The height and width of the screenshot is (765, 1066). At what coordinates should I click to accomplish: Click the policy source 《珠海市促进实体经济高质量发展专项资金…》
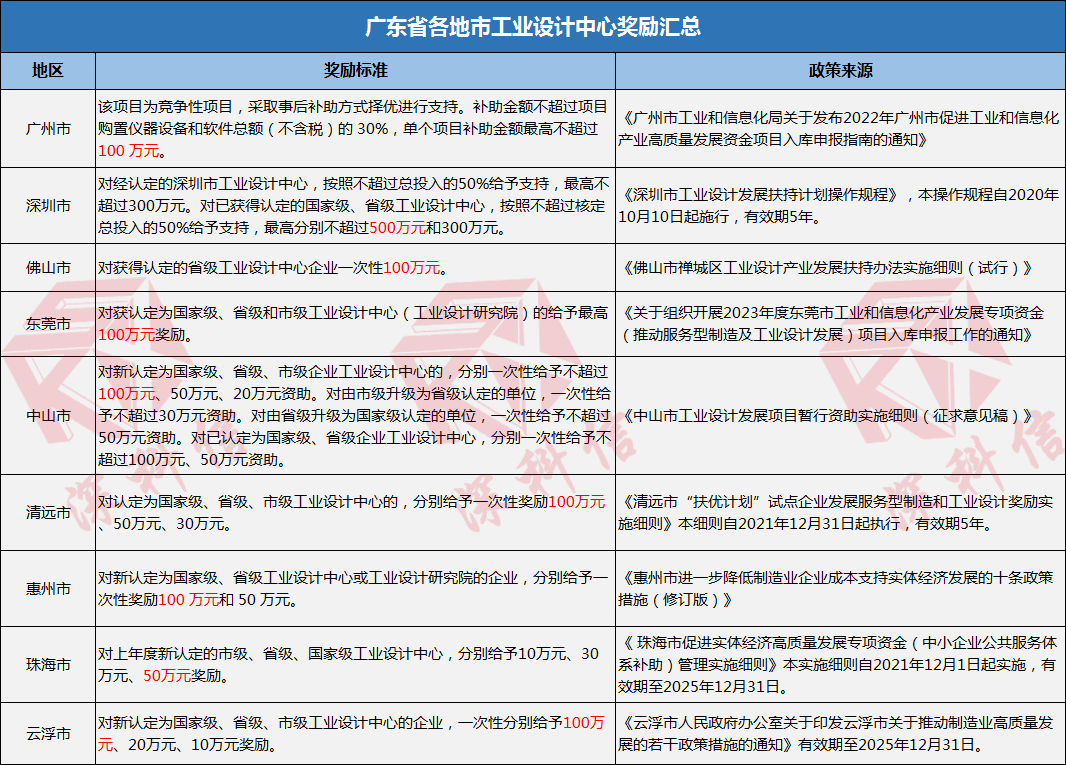pos(838,664)
